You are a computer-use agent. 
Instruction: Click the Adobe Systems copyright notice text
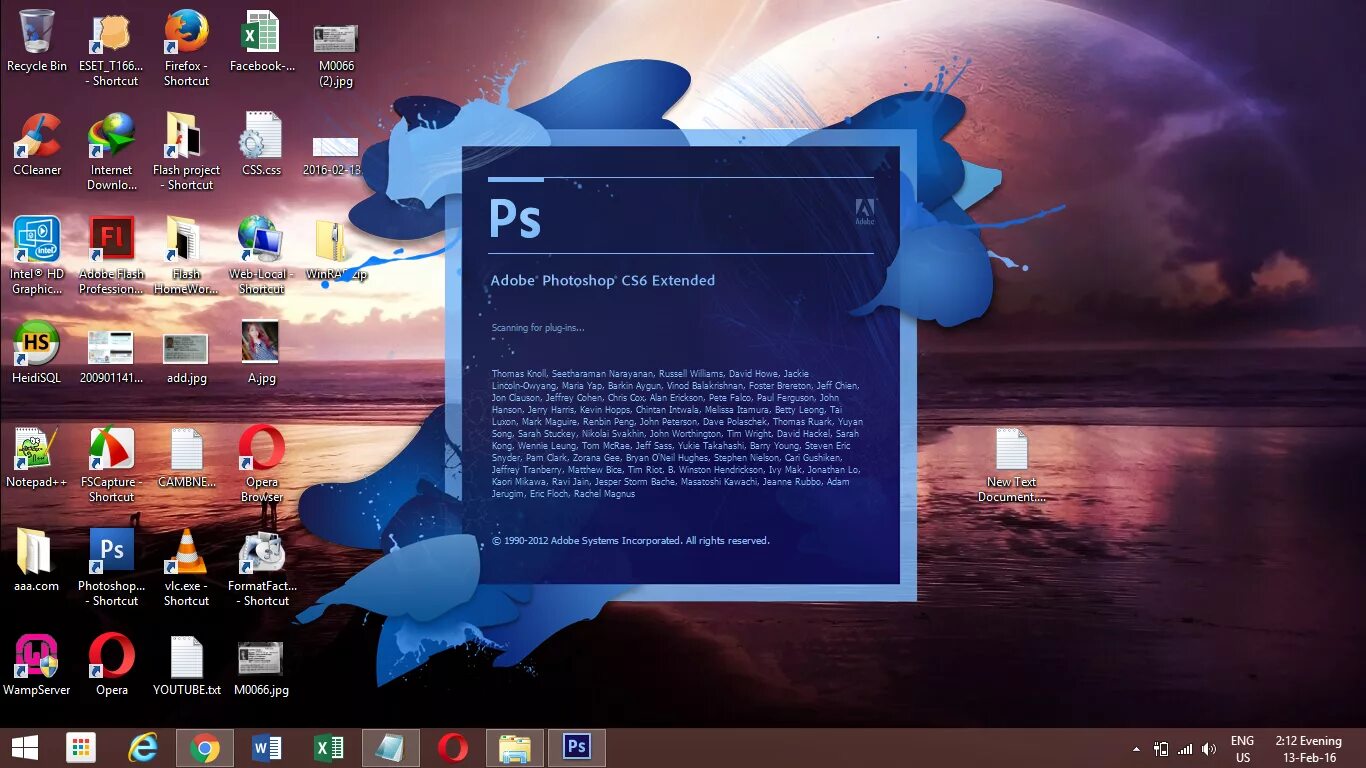(630, 541)
